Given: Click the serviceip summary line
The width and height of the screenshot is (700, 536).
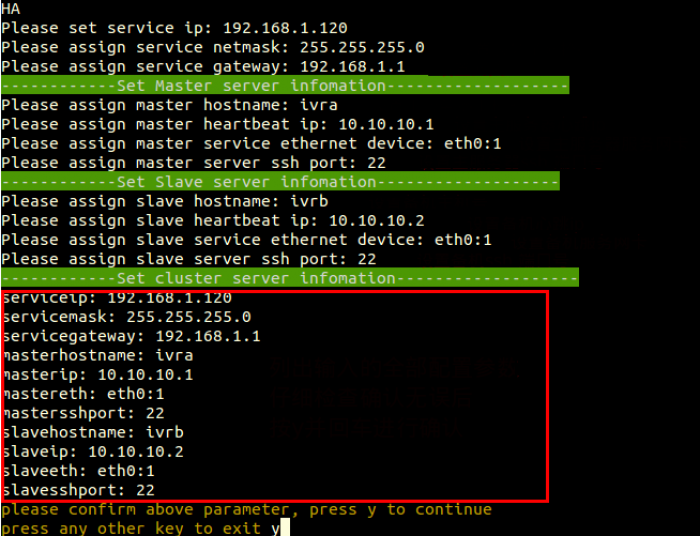Looking at the screenshot, I should point(117,298).
